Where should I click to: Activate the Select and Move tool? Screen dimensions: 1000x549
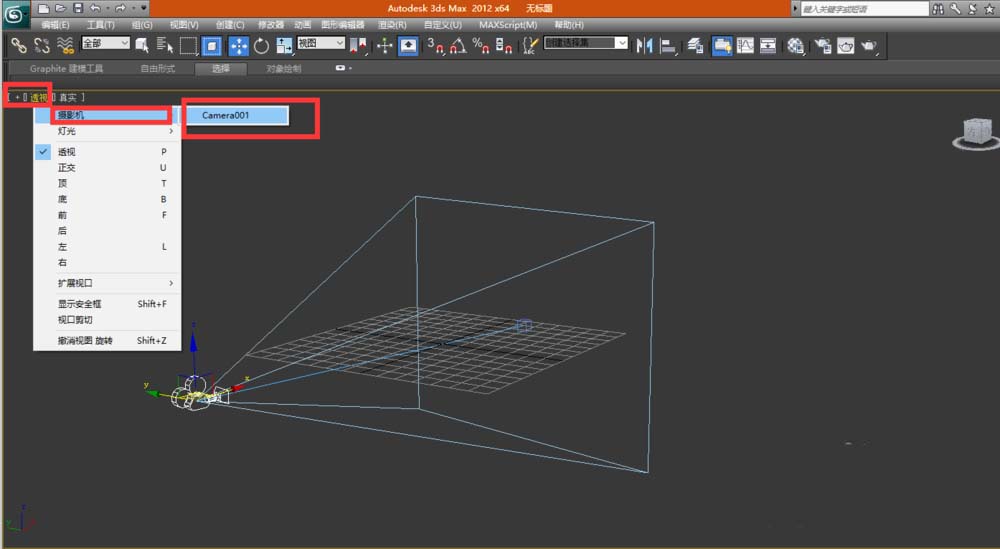click(239, 45)
